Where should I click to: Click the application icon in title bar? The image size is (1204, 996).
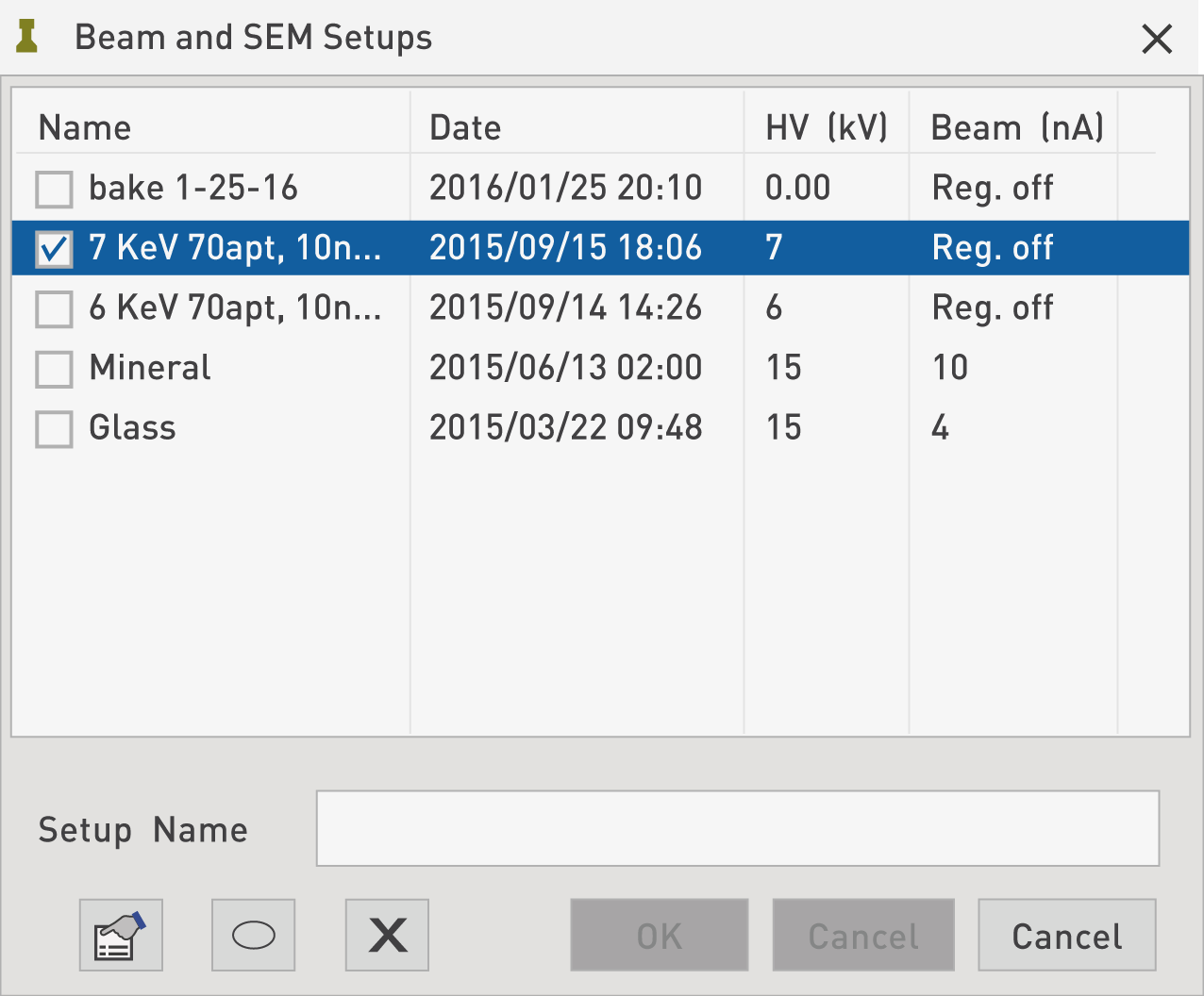point(27,38)
